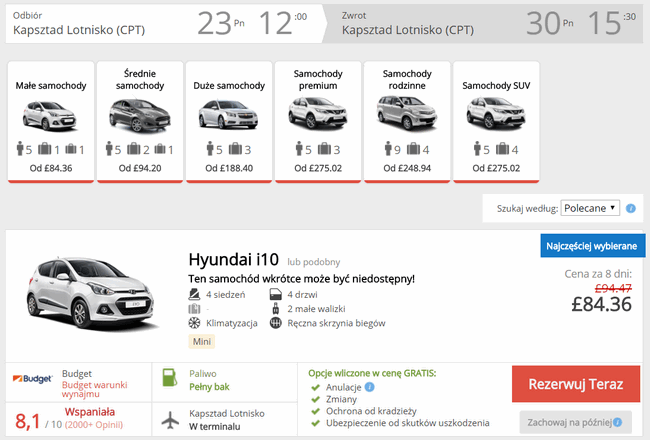Open Budget warunki wynajmu link
650x440 pixels.
point(95,389)
